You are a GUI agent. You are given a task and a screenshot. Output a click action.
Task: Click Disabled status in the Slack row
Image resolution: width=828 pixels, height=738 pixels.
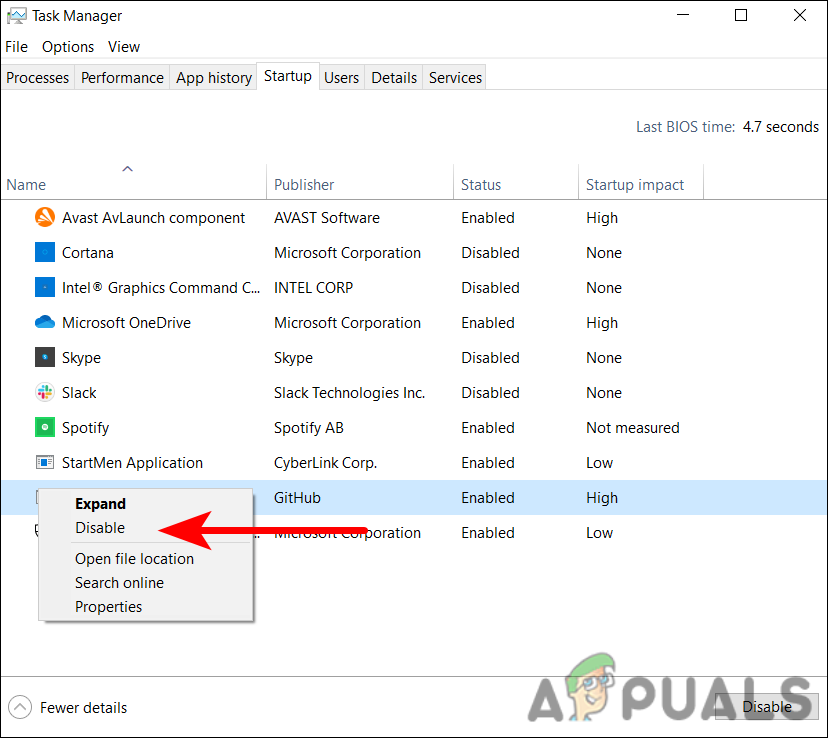491,393
